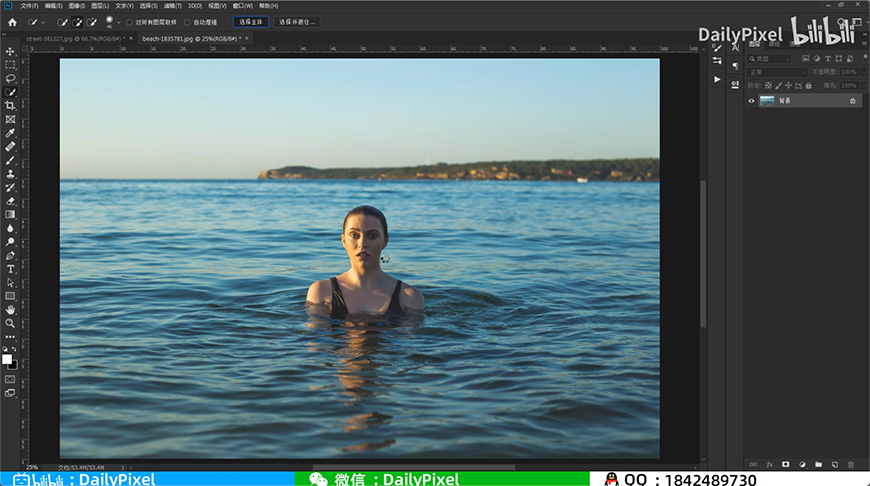Screen dimensions: 870x486
Task: Open the layer blend mode dropdown 正常
Action: click(x=777, y=72)
